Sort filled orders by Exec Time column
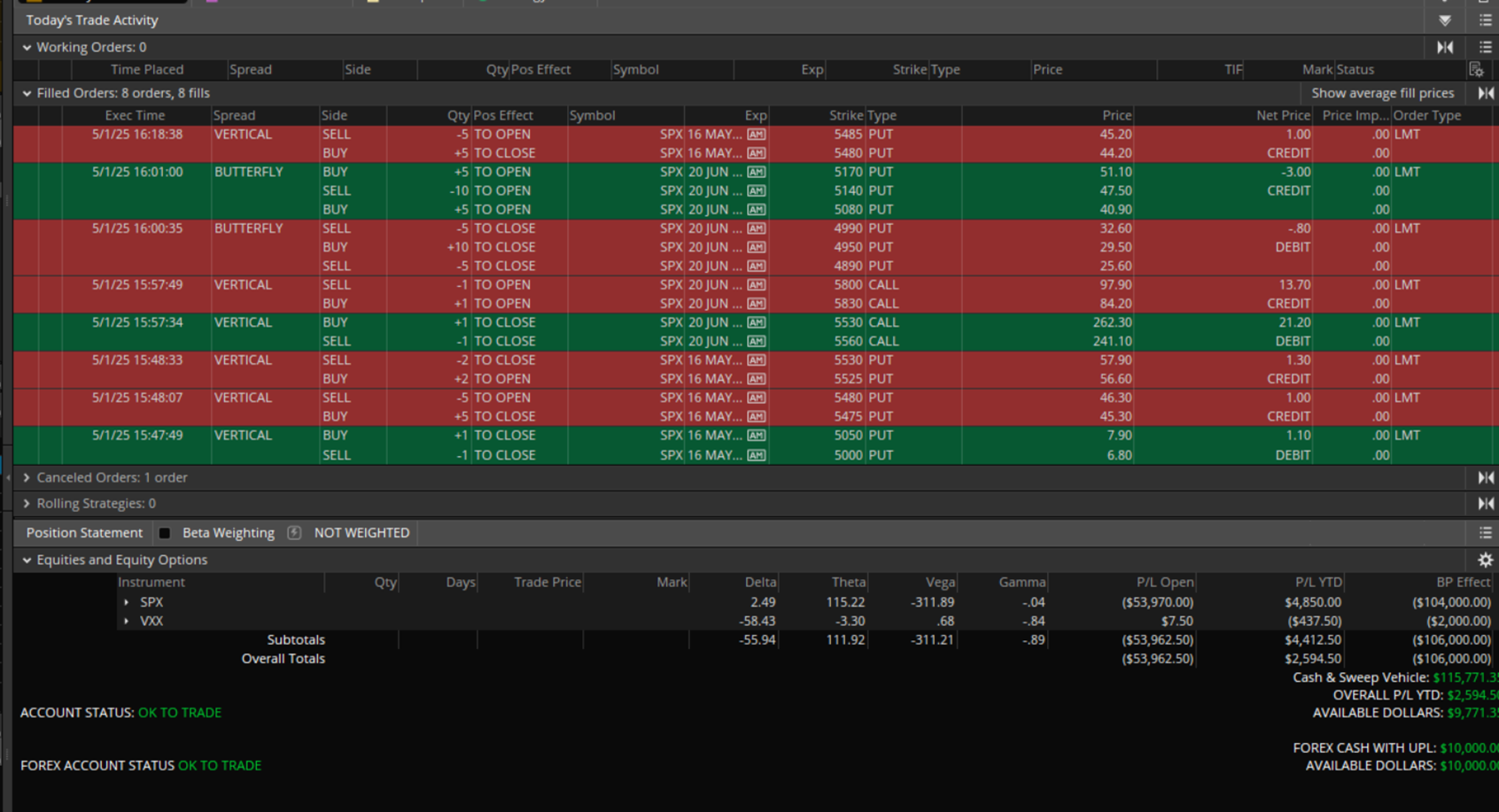This screenshot has width=1499, height=812. (x=135, y=116)
